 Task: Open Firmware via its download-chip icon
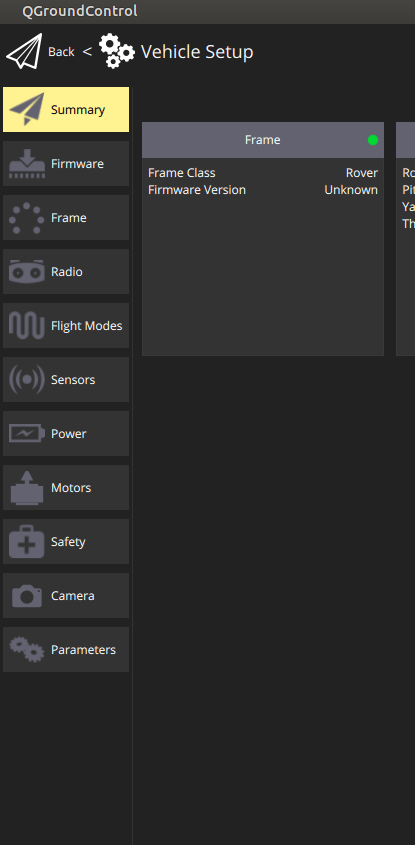click(x=27, y=164)
